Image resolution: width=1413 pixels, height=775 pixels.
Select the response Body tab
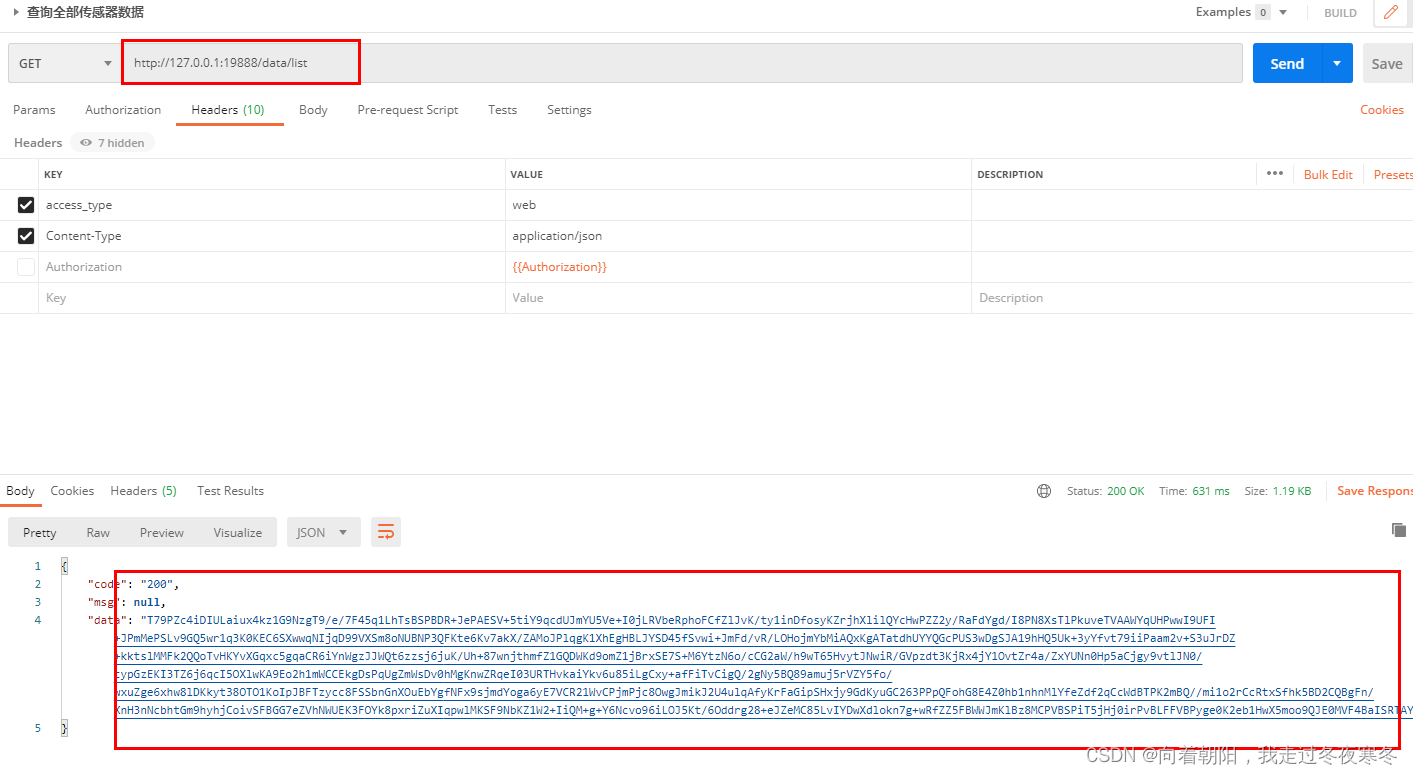(20, 491)
